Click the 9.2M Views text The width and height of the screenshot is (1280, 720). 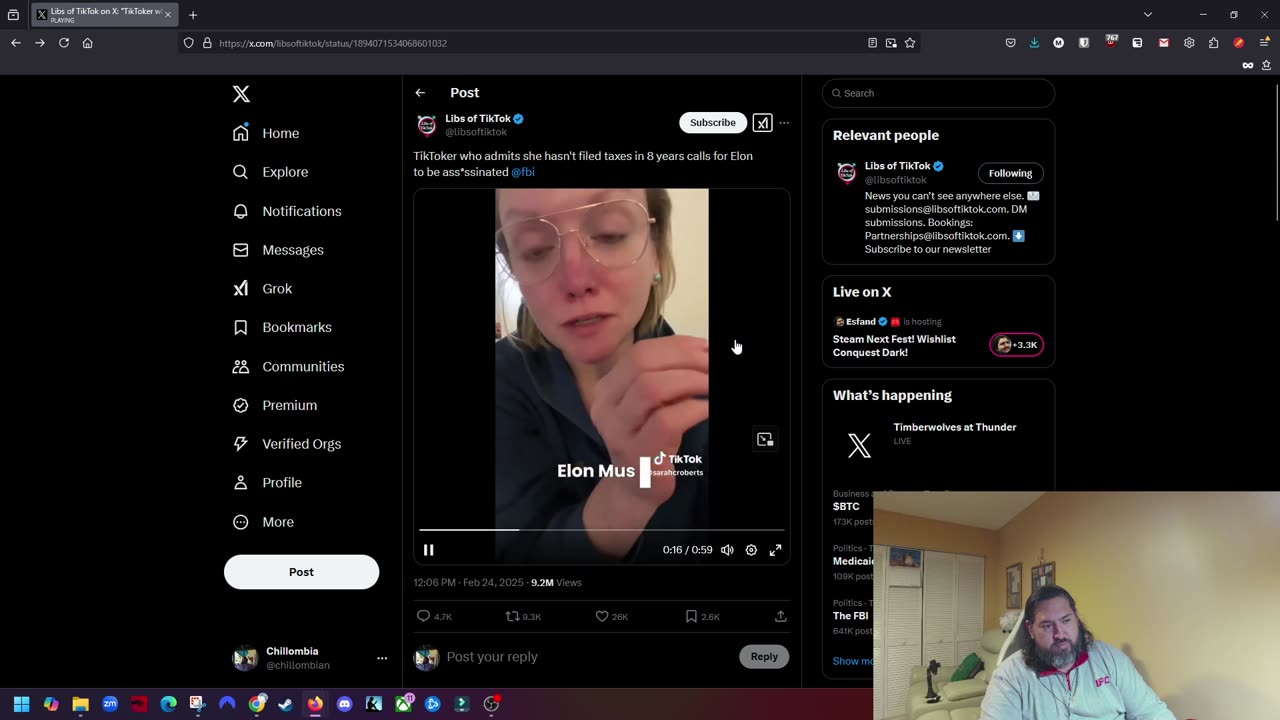556,582
